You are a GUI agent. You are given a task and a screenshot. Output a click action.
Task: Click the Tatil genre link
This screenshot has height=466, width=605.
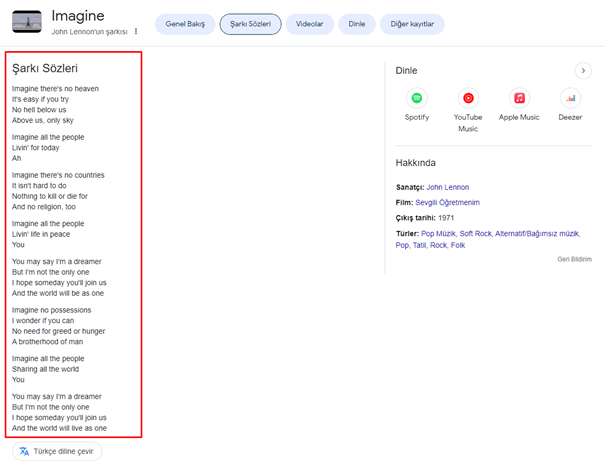419,245
